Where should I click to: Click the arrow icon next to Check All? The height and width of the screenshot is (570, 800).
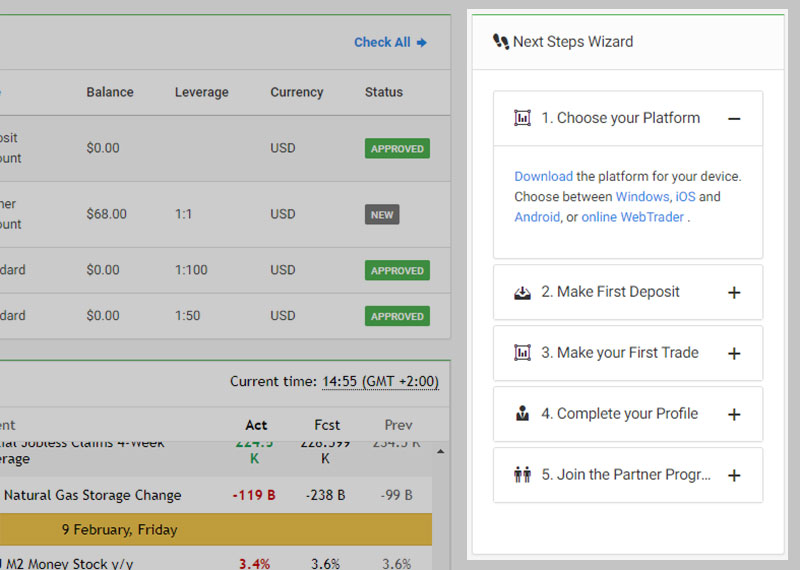click(422, 43)
